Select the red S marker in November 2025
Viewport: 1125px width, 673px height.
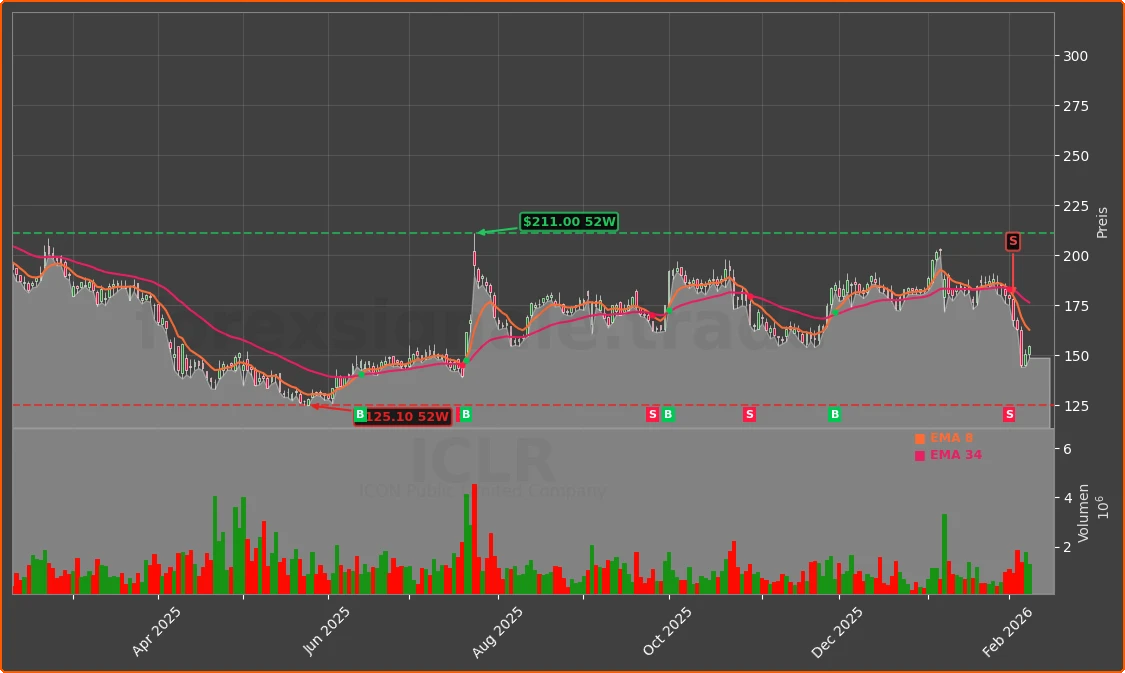tap(749, 415)
